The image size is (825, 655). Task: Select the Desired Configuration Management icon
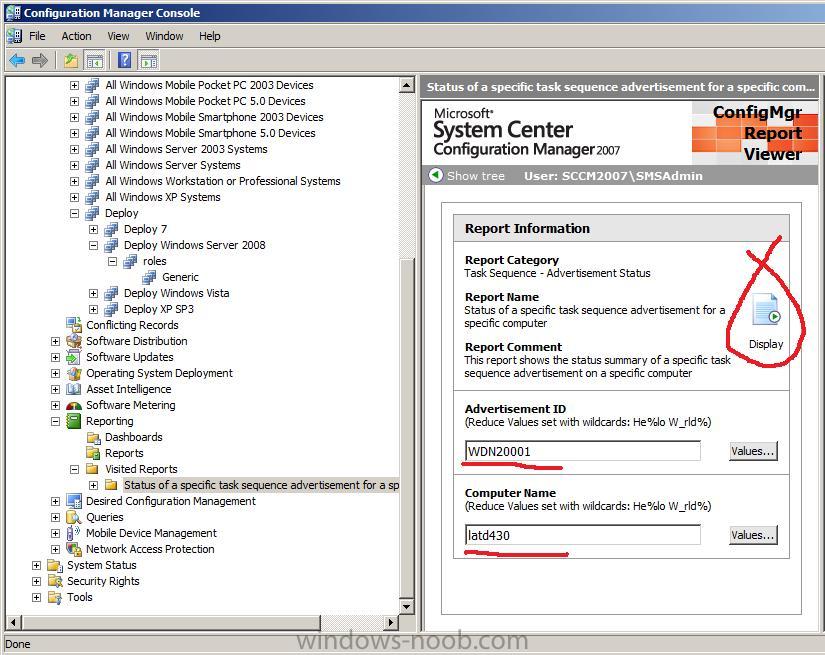click(74, 501)
